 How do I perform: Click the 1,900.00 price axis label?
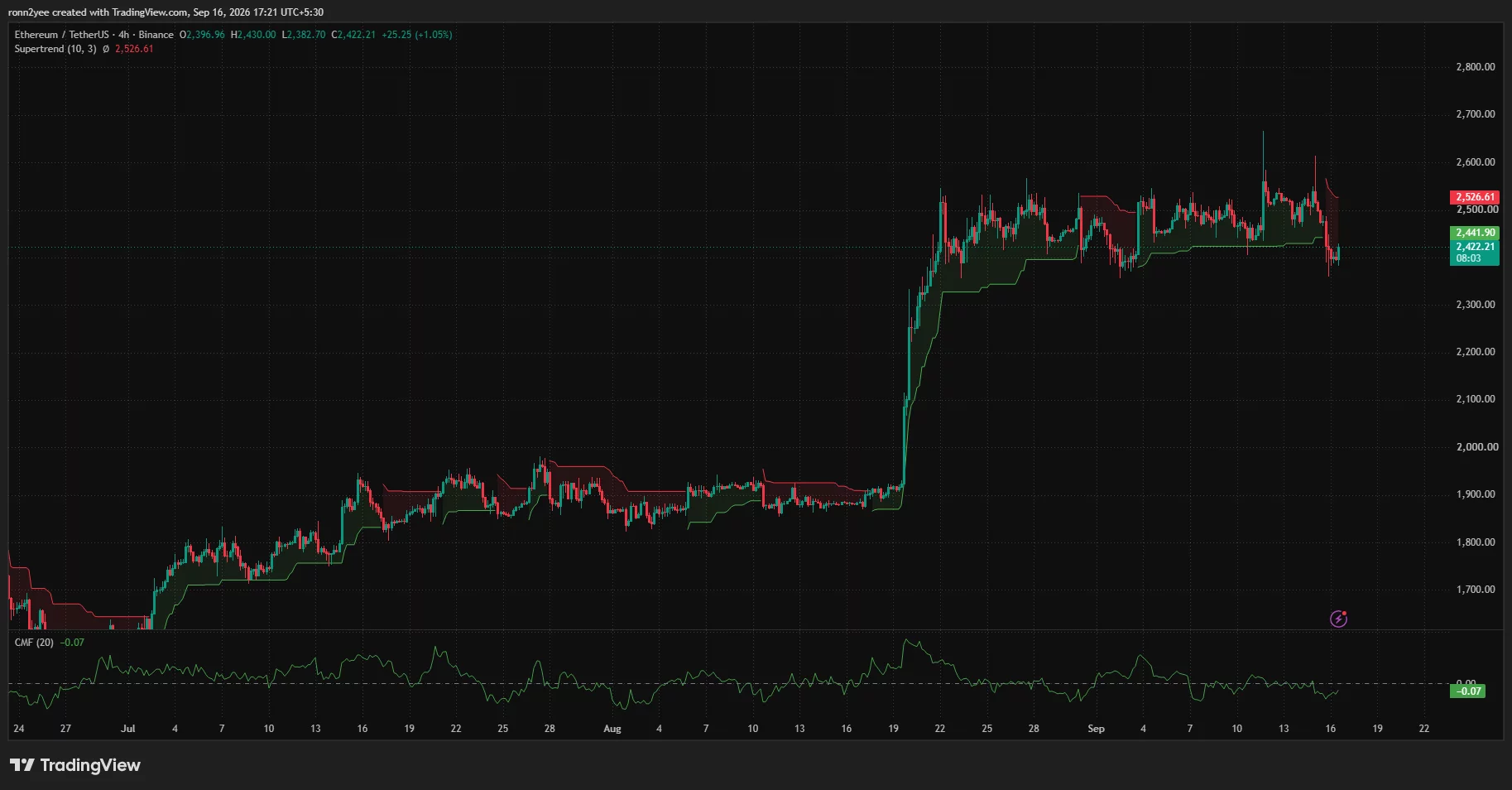[x=1476, y=494]
